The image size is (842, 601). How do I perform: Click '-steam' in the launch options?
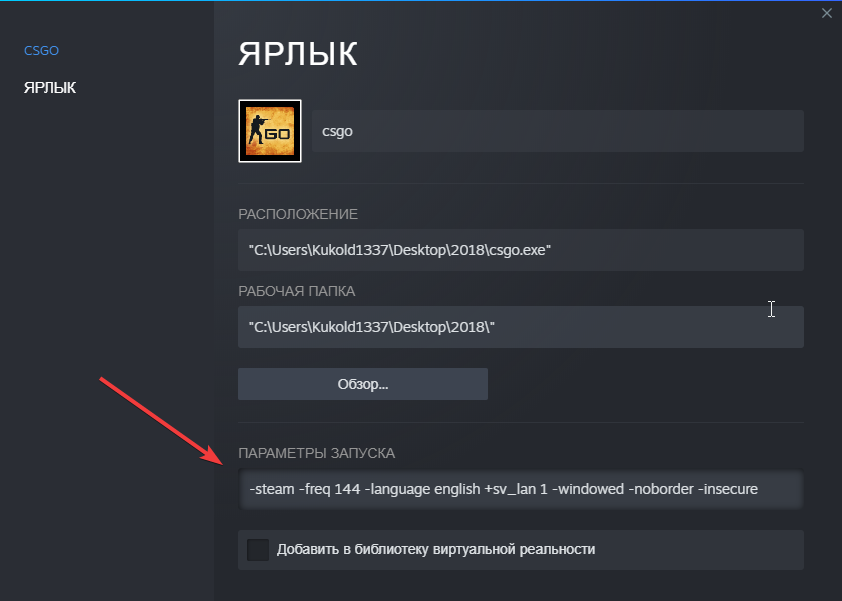point(270,490)
